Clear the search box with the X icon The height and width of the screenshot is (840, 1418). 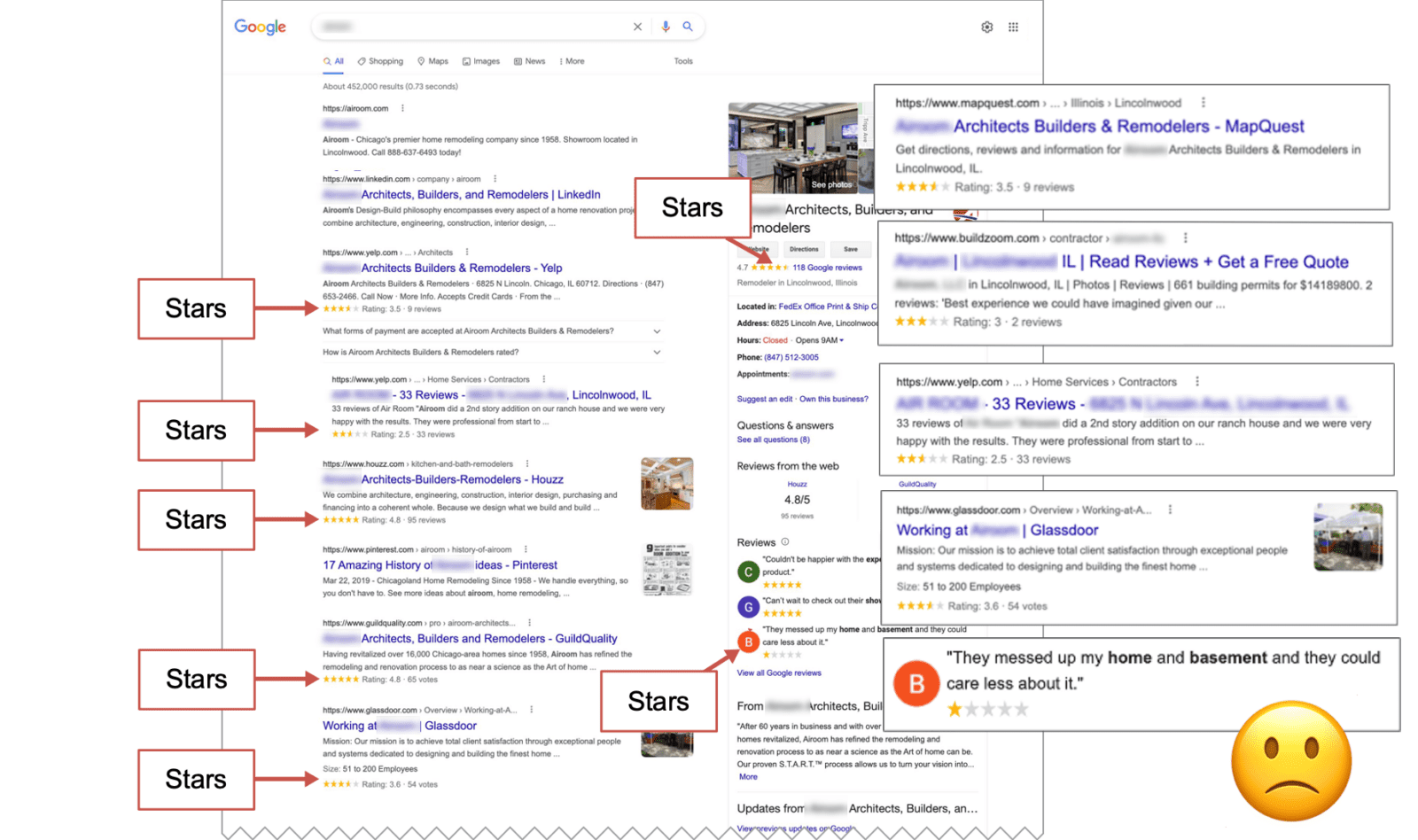pyautogui.click(x=637, y=27)
